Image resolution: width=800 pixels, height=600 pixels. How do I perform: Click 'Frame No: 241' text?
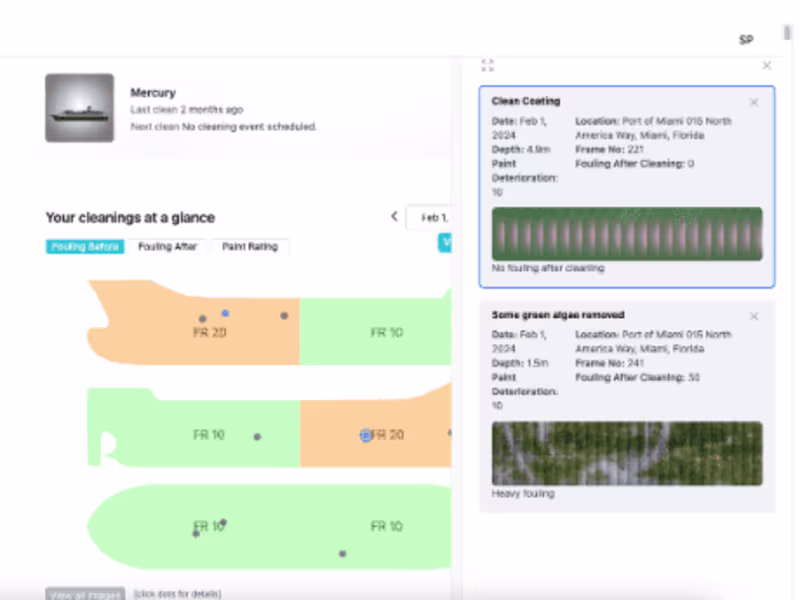(609, 363)
